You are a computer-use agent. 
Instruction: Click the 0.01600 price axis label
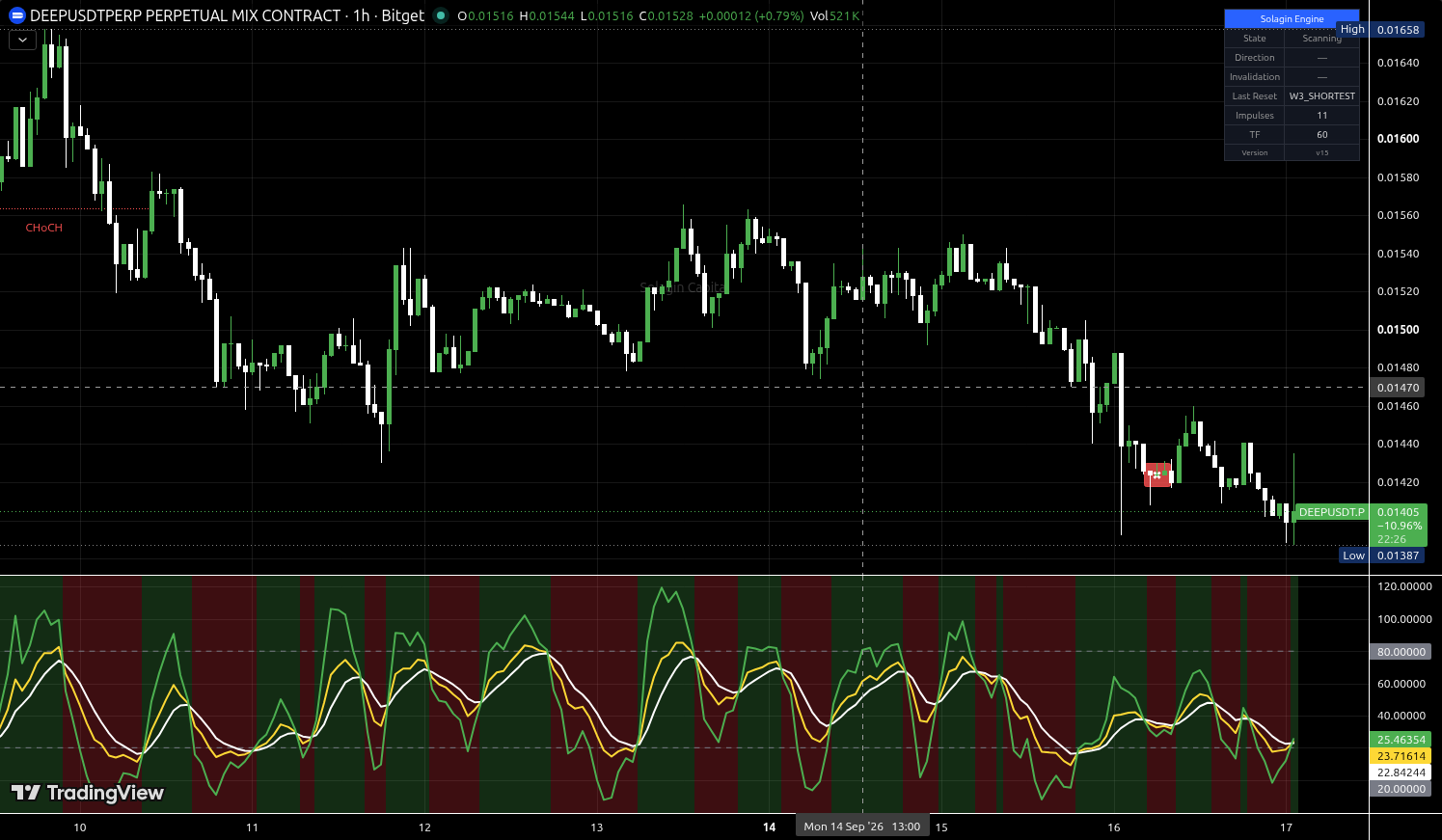point(1398,139)
